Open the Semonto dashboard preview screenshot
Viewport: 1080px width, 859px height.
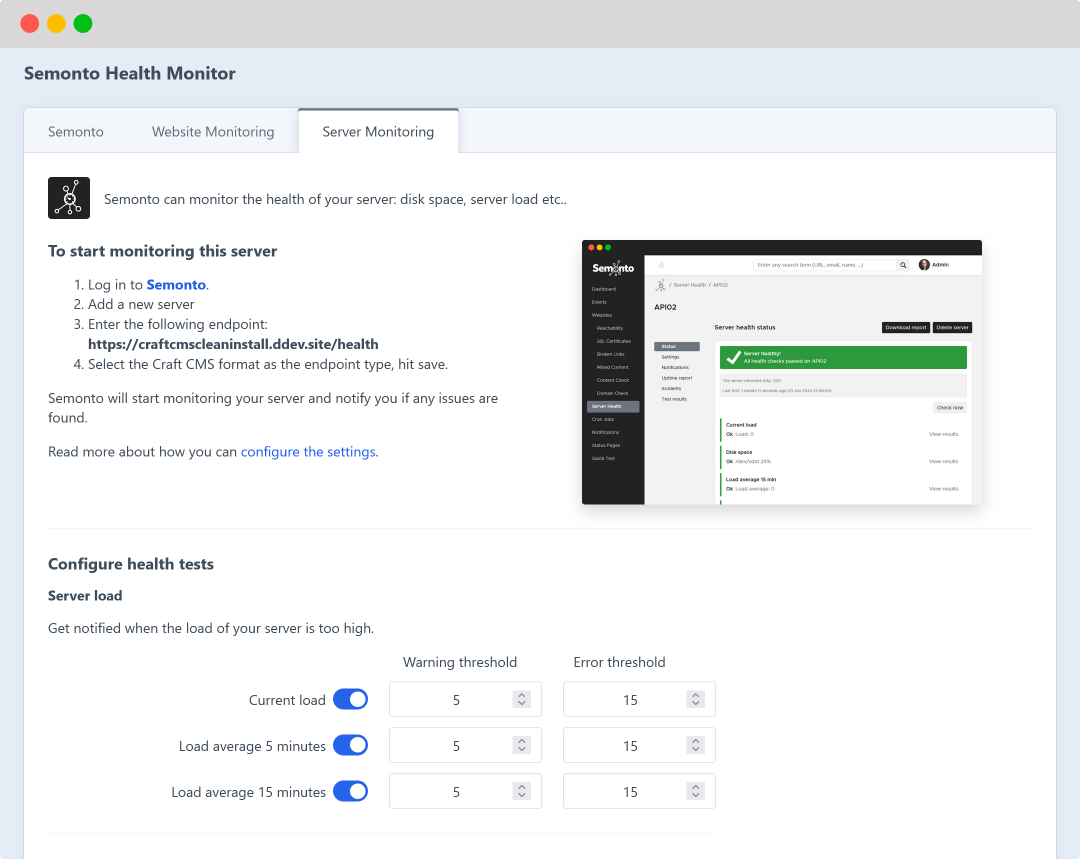coord(782,372)
